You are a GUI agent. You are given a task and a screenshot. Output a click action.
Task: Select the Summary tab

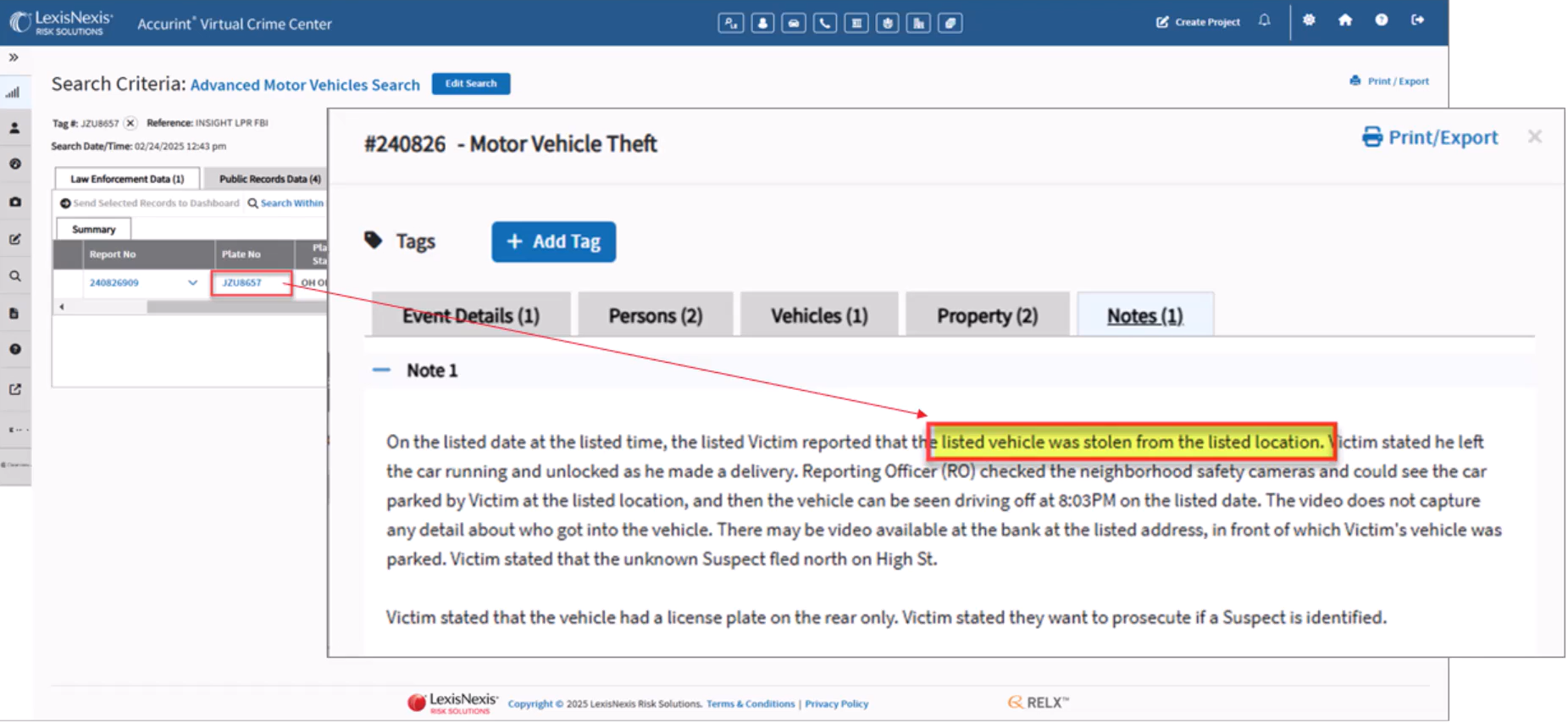(93, 230)
